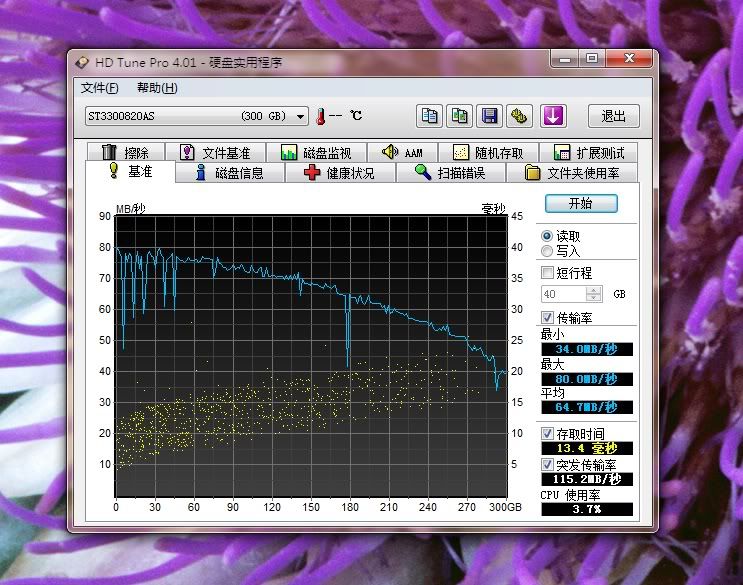743x585 pixels.
Task: Click the 开始 start button
Action: [x=580, y=203]
